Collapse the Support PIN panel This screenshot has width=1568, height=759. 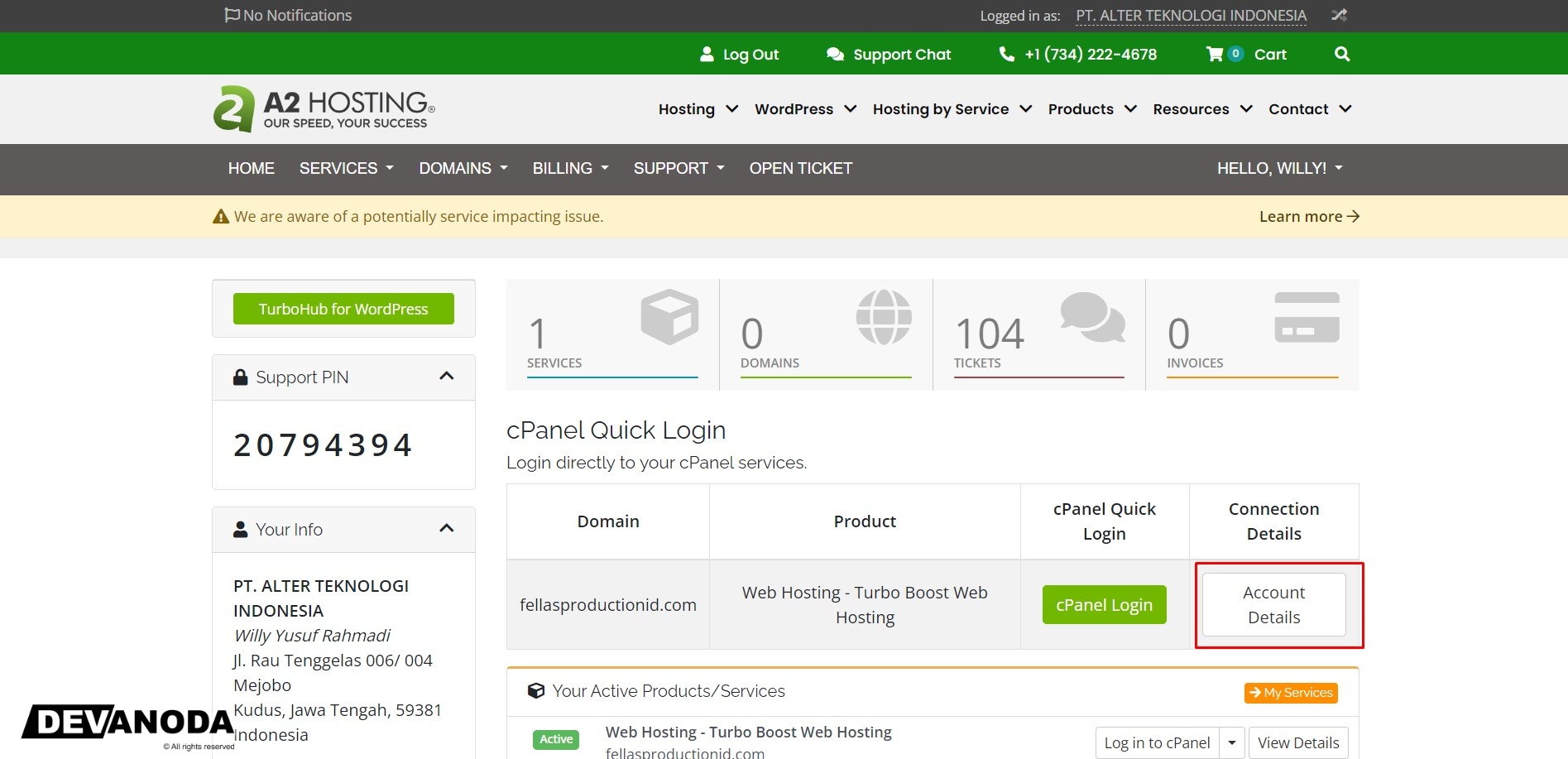447,376
